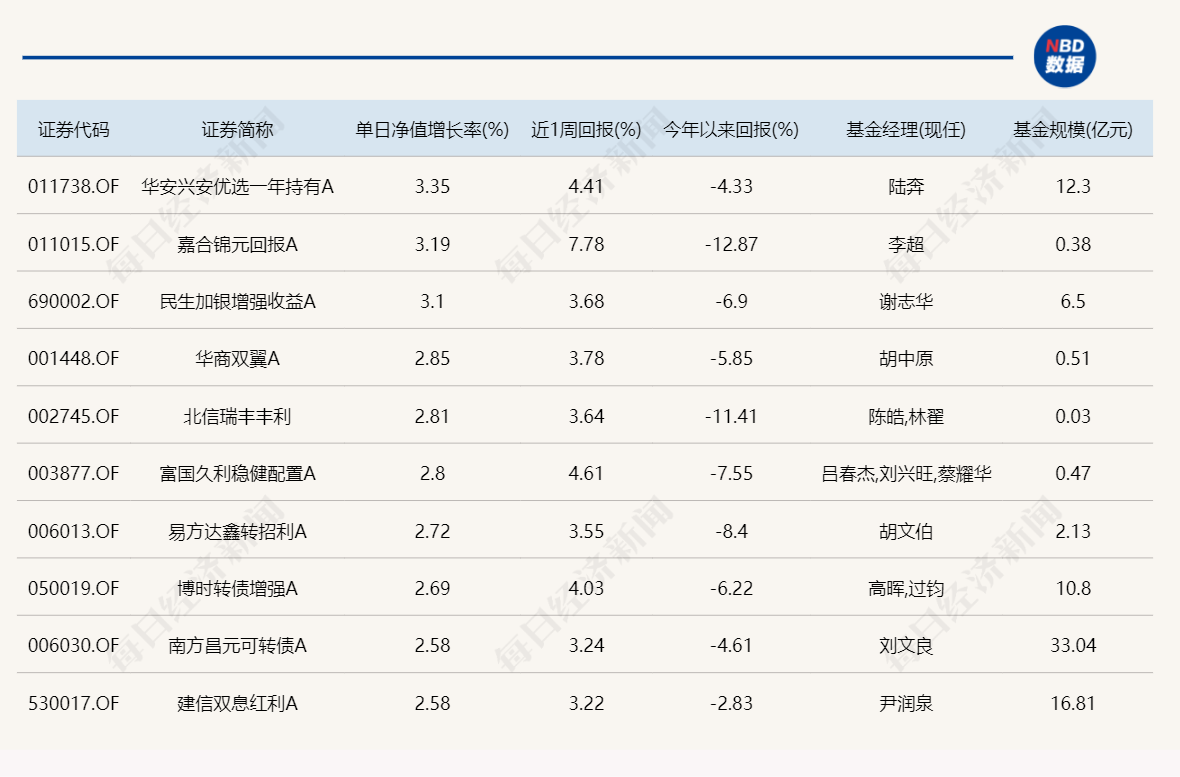Select fund name 民生加银增强收益A
The image size is (1180, 777).
pyautogui.click(x=237, y=301)
